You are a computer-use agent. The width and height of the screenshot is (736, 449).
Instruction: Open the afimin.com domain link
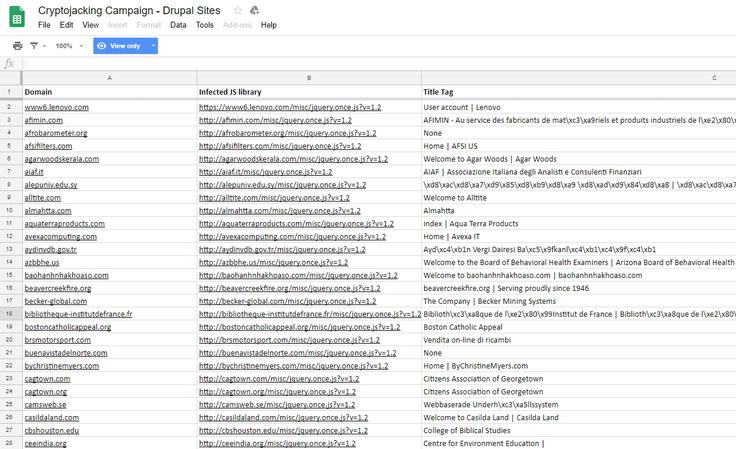click(x=44, y=120)
